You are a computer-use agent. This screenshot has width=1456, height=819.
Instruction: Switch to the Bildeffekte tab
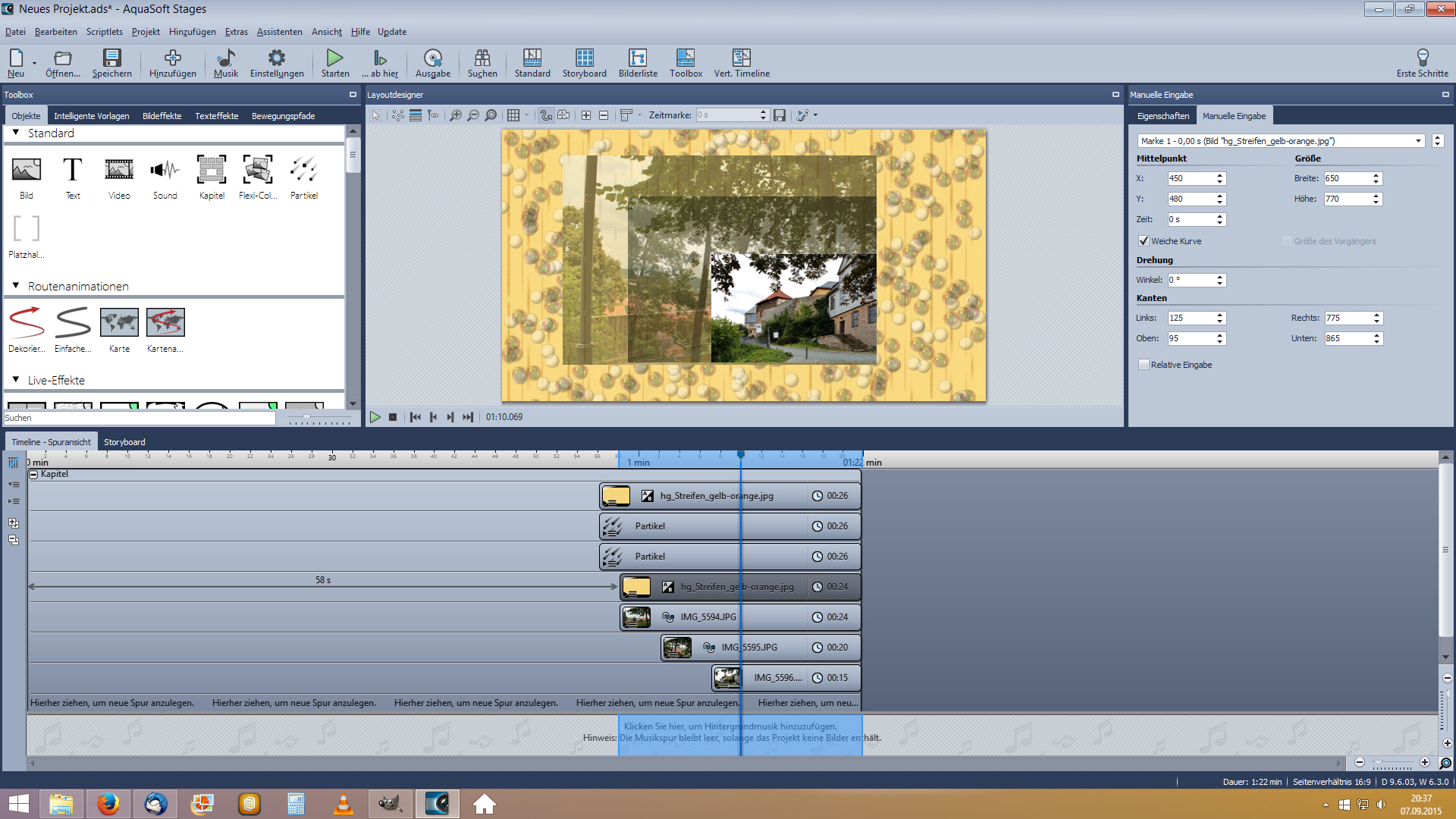pos(162,116)
